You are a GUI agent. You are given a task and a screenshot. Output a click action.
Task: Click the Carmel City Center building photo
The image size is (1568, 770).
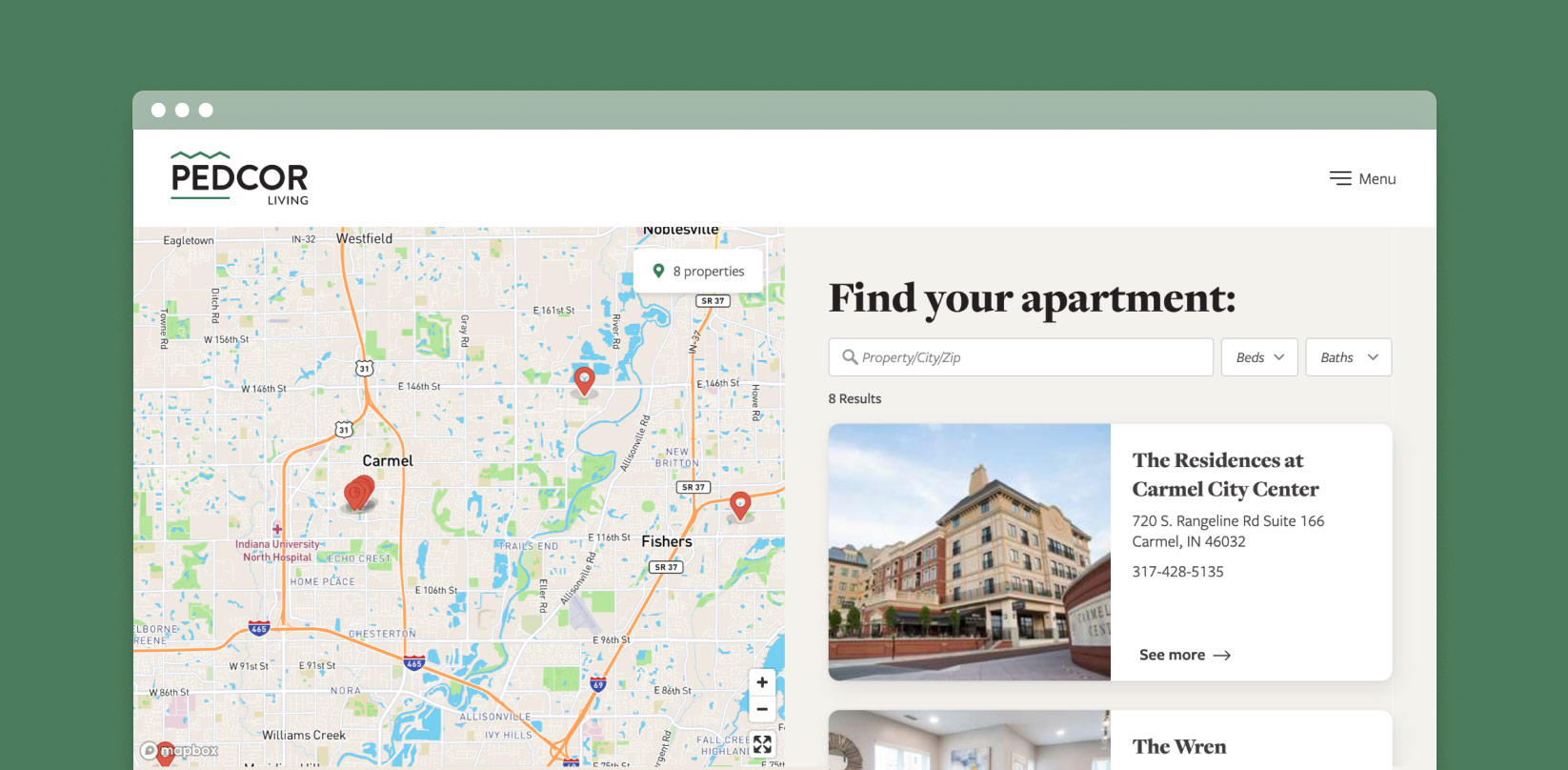click(969, 552)
